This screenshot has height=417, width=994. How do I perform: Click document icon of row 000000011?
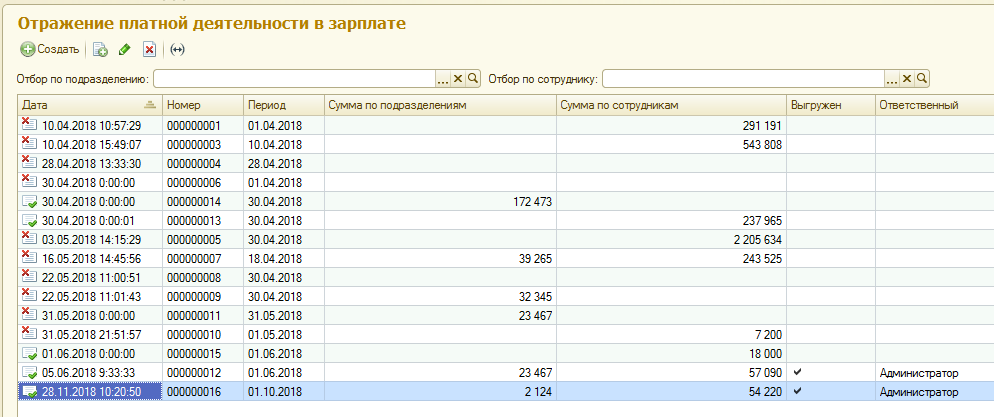29,315
